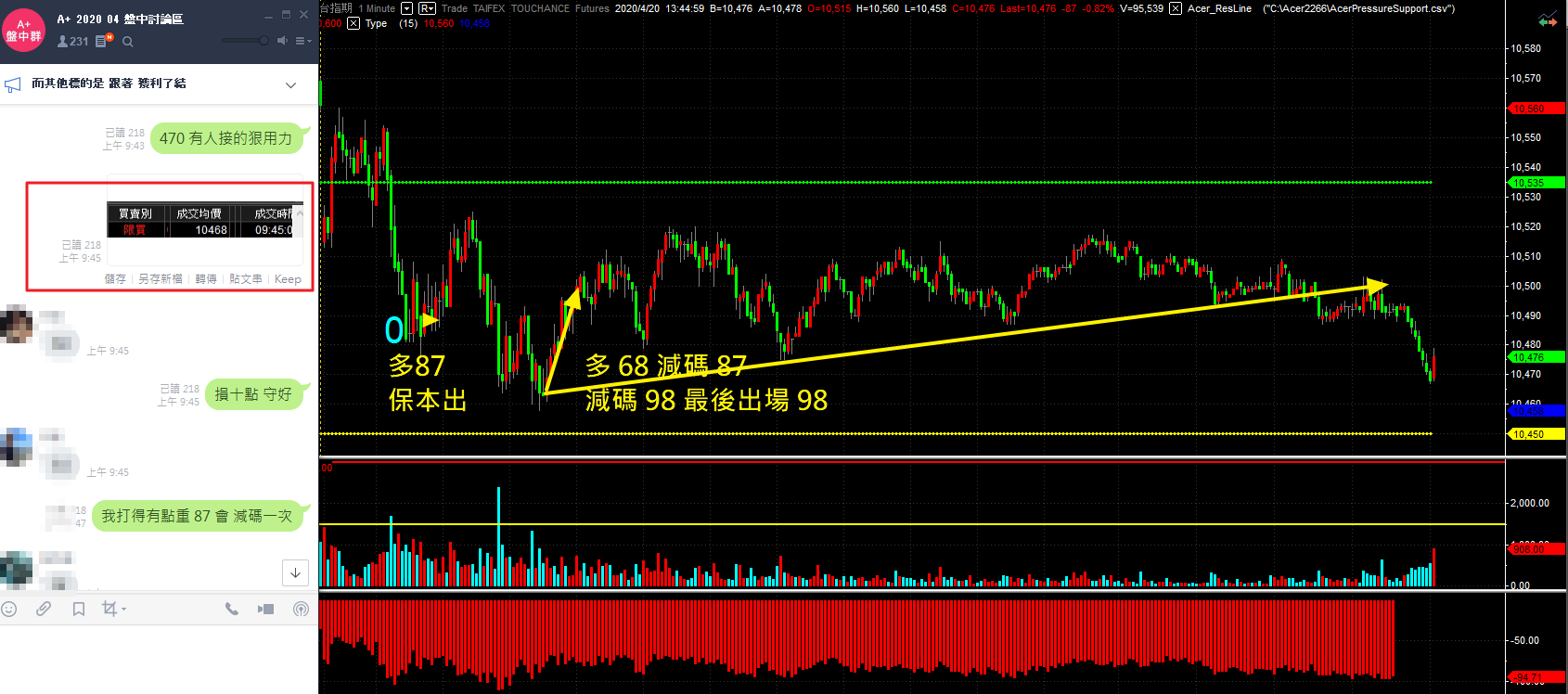Viewport: 1568px width, 694px height.
Task: Start a video call with the camera icon
Action: [x=266, y=609]
